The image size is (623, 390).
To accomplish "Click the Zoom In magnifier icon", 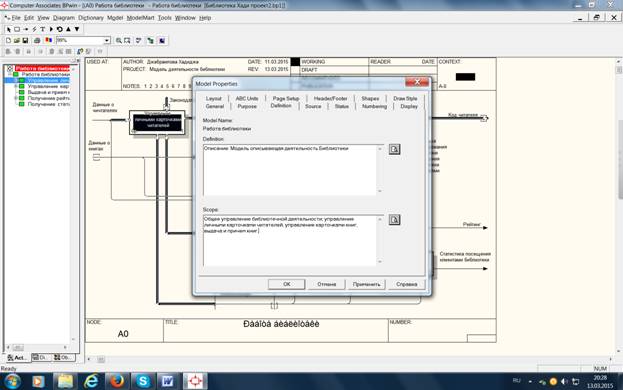I will [x=118, y=41].
